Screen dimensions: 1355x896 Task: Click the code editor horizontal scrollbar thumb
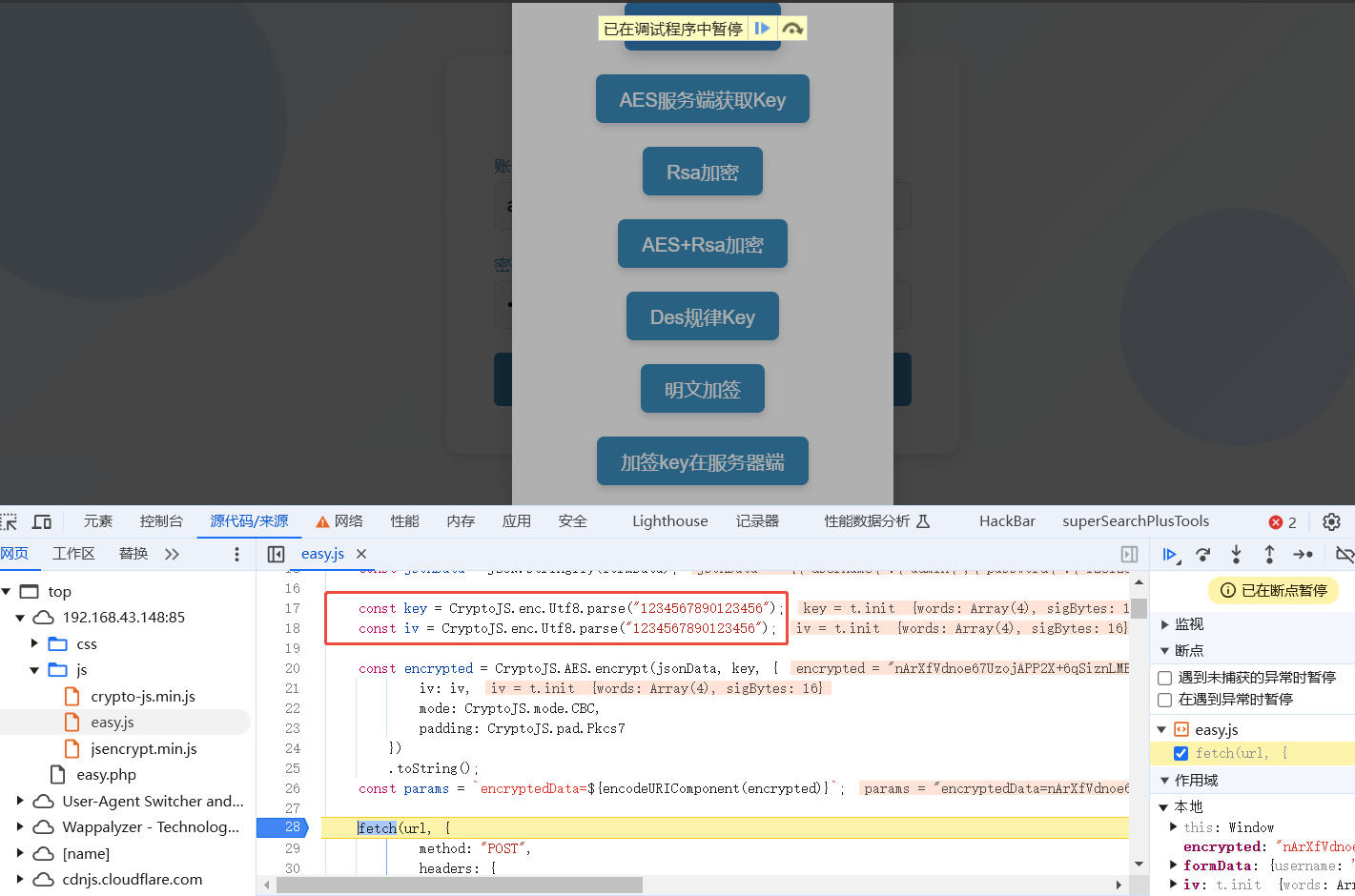(460, 886)
